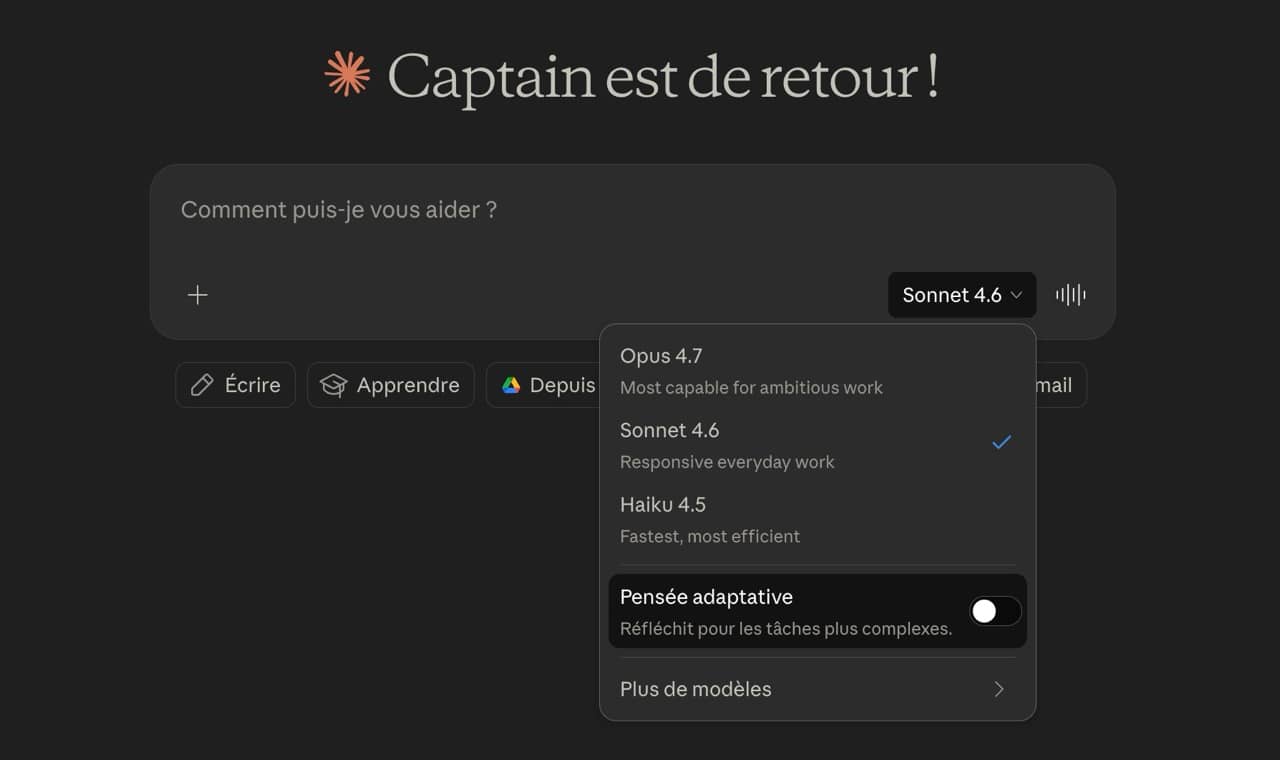Toggle the Pensée adaptative switch

(995, 611)
